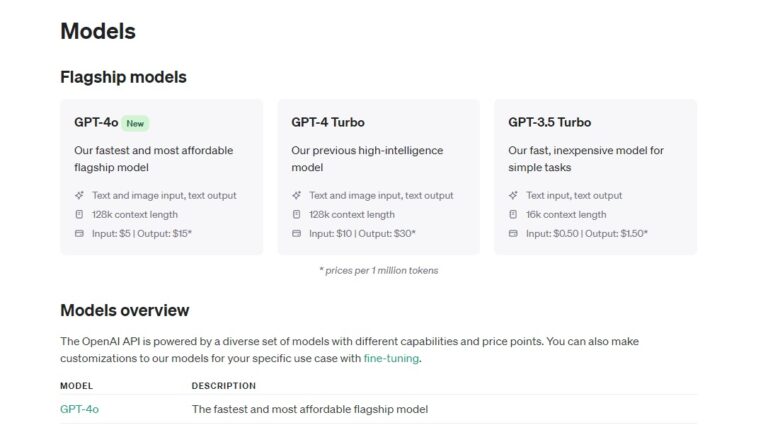Select the GPT-4 Turbo card title
This screenshot has height=425, width=768.
[x=327, y=123]
